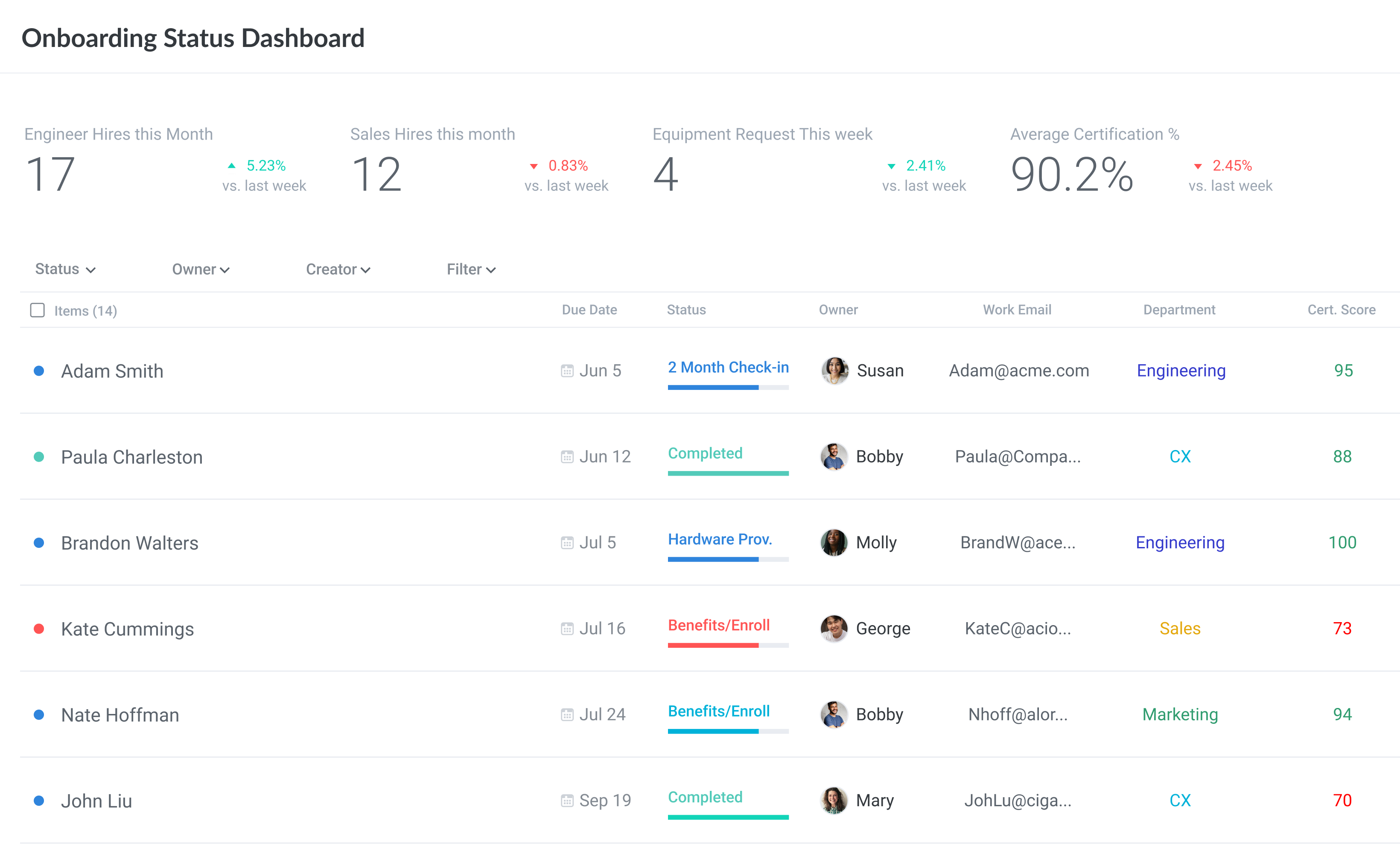
Task: Click the green status dot beside Paula Charleston
Action: pyautogui.click(x=39, y=456)
